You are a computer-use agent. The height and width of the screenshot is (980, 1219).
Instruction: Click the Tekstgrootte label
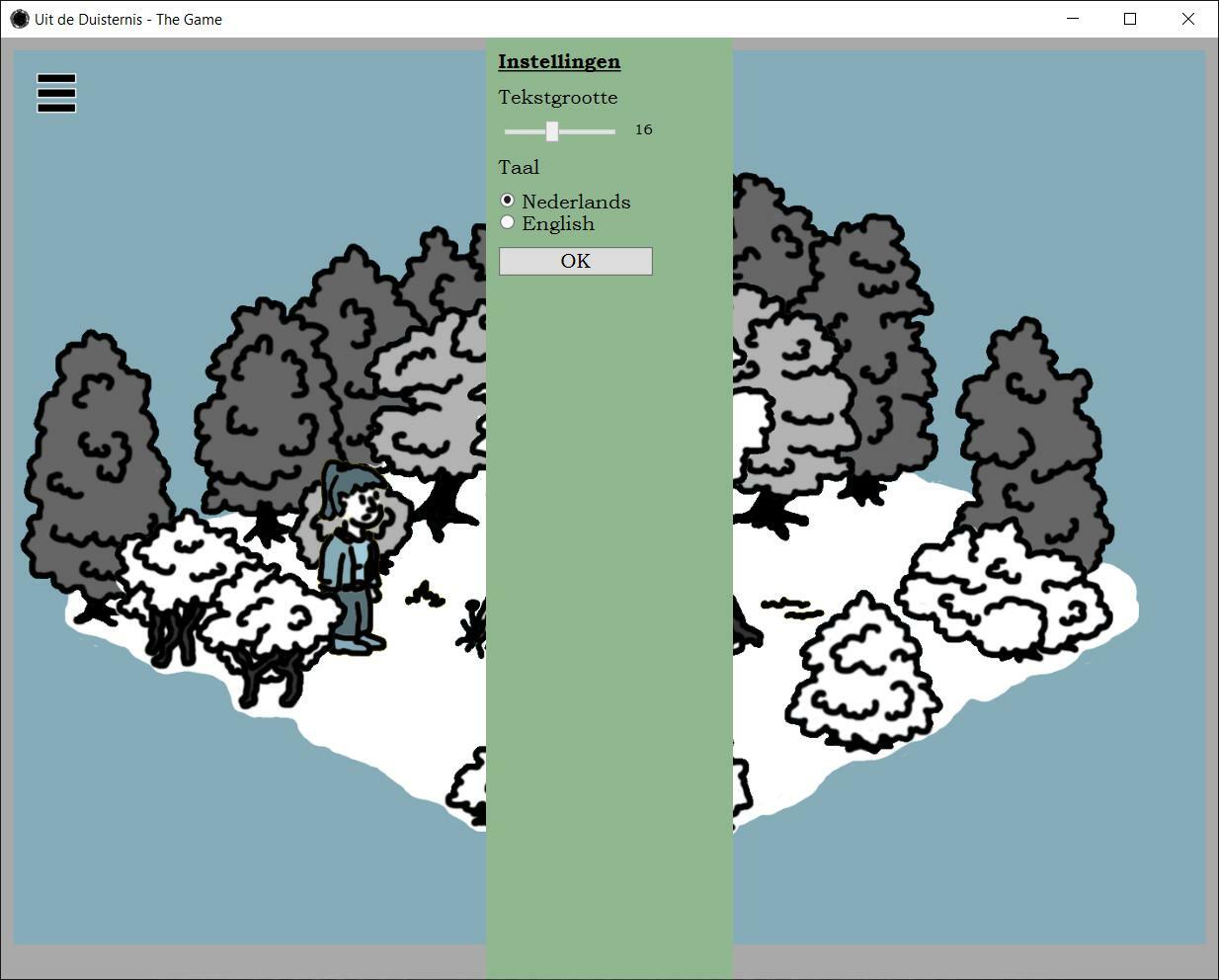557,97
